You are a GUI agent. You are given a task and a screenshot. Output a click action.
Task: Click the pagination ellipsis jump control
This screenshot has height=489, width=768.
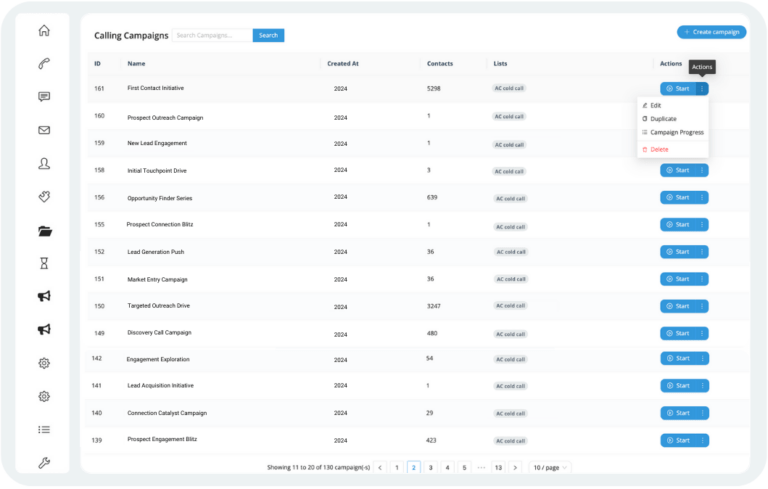481,467
